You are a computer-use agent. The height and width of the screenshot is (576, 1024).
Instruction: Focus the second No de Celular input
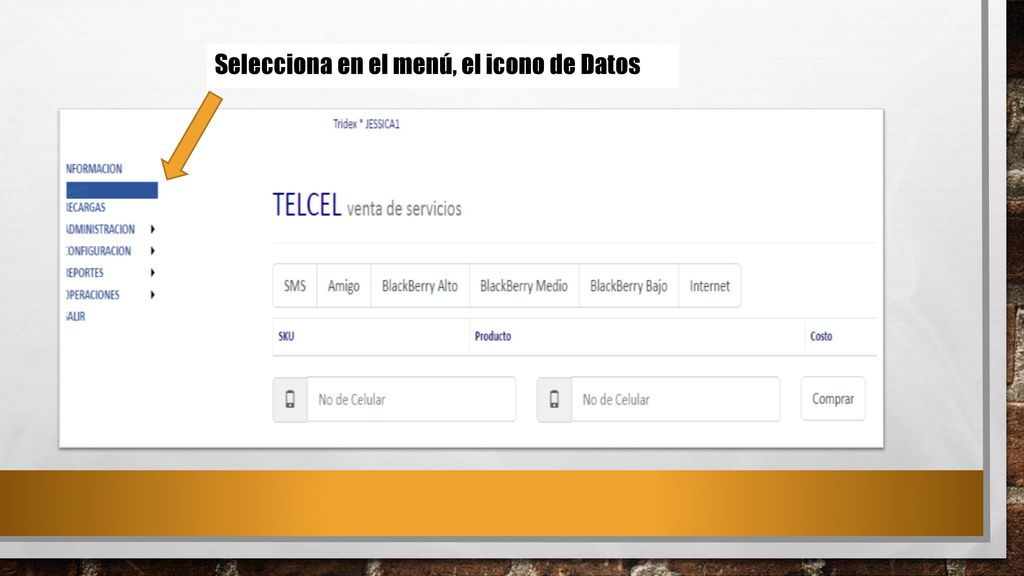[675, 399]
